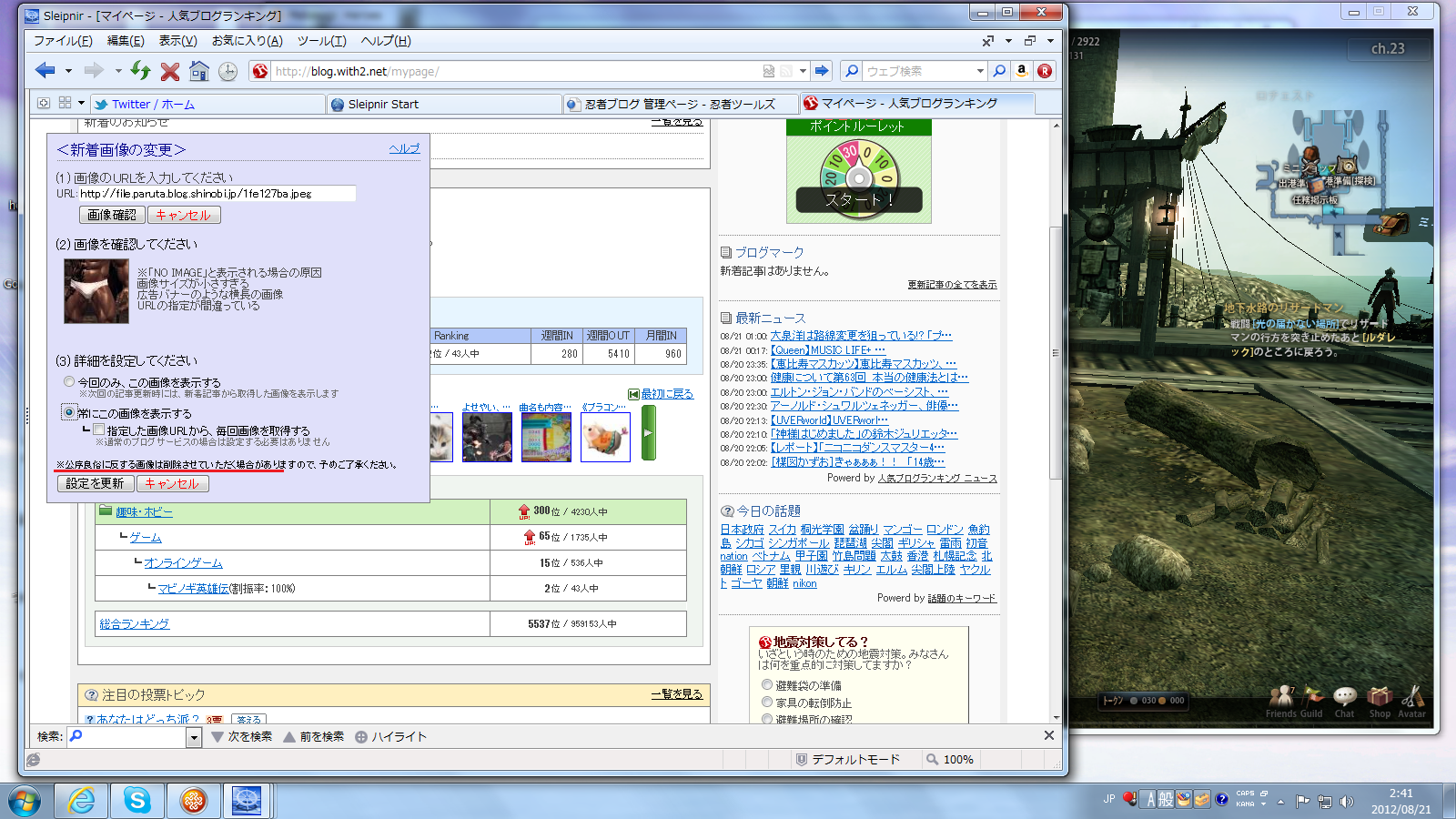1456x819 pixels.
Task: Open the web search engine dropdown arrow
Action: [x=980, y=71]
